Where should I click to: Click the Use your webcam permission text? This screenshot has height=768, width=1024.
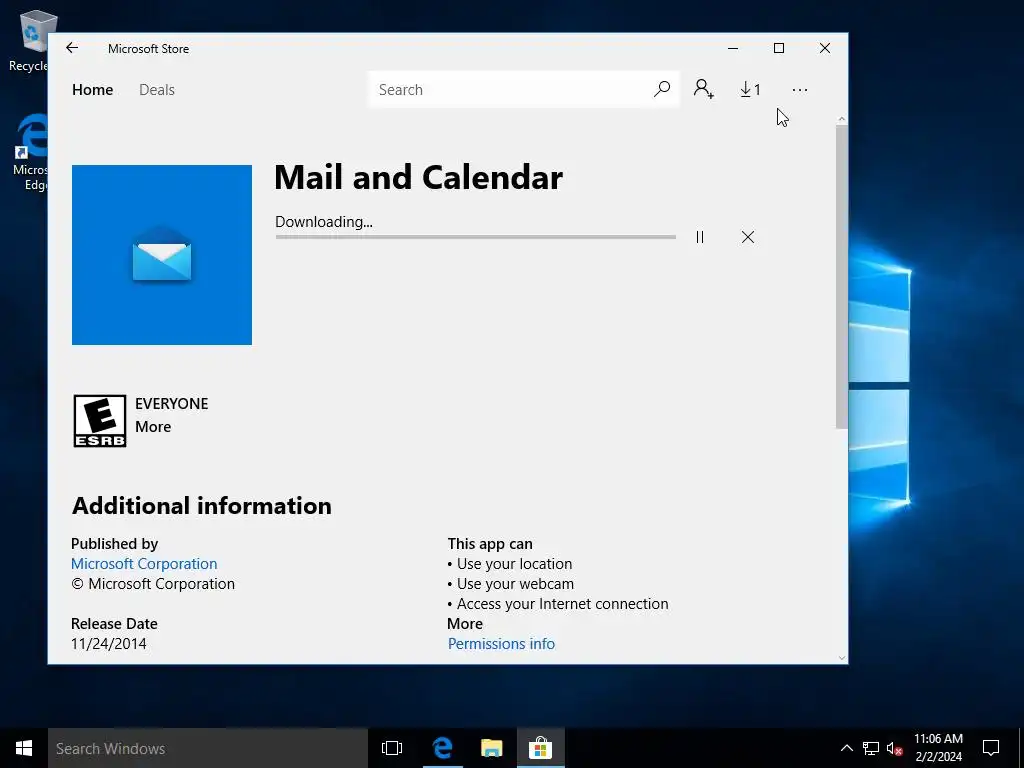click(515, 584)
